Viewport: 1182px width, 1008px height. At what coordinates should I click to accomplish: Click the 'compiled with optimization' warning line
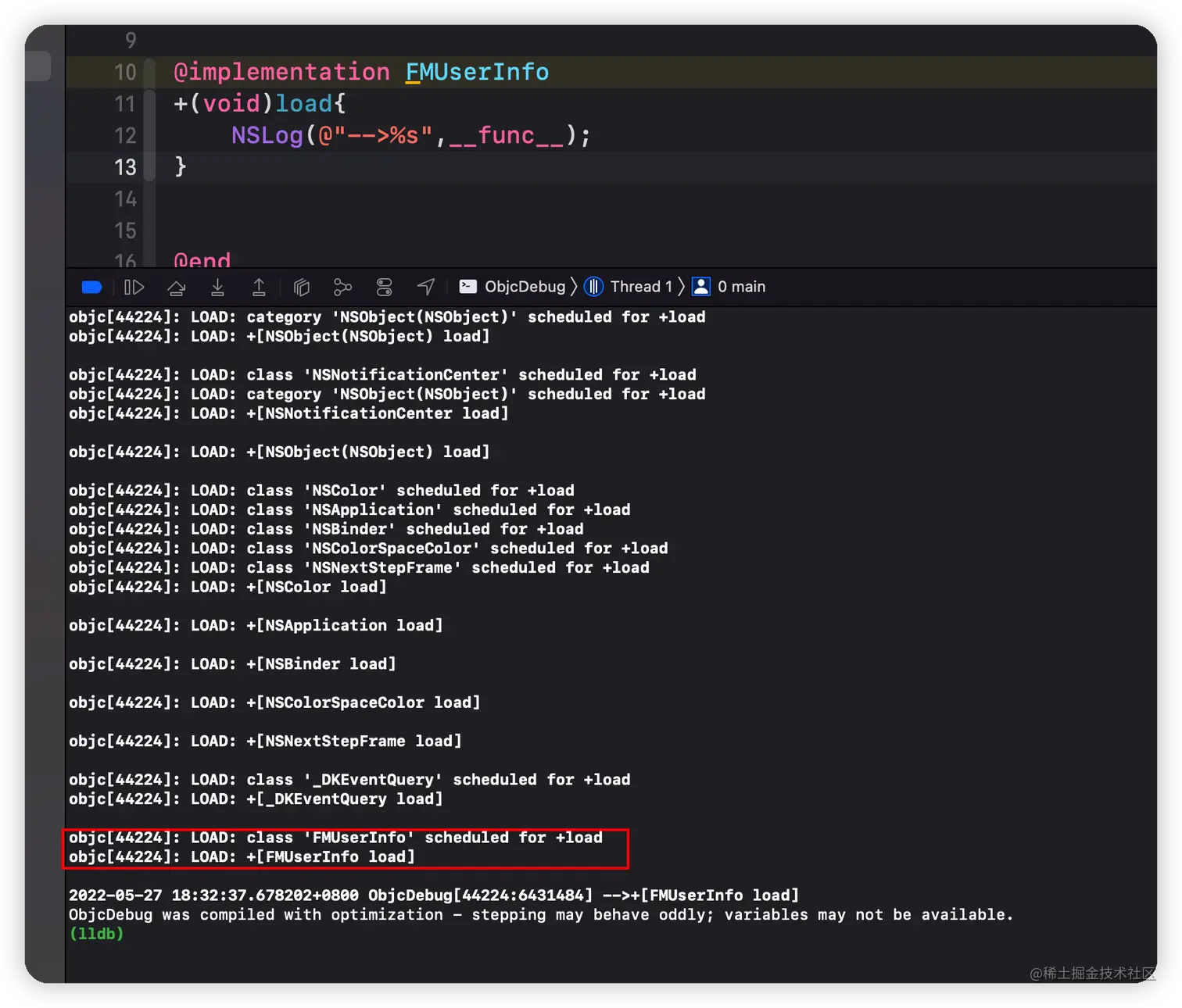click(541, 915)
